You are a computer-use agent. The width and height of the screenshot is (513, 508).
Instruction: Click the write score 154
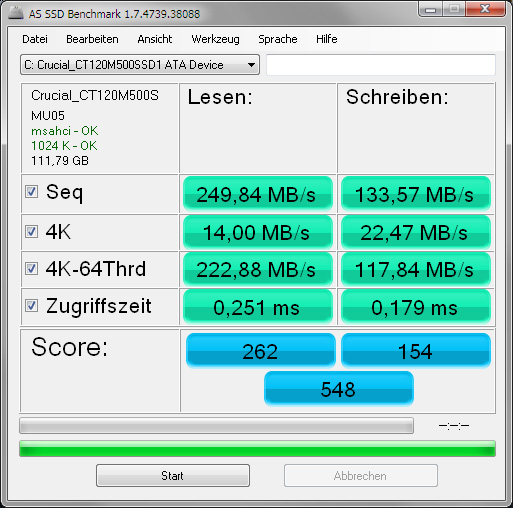point(416,351)
